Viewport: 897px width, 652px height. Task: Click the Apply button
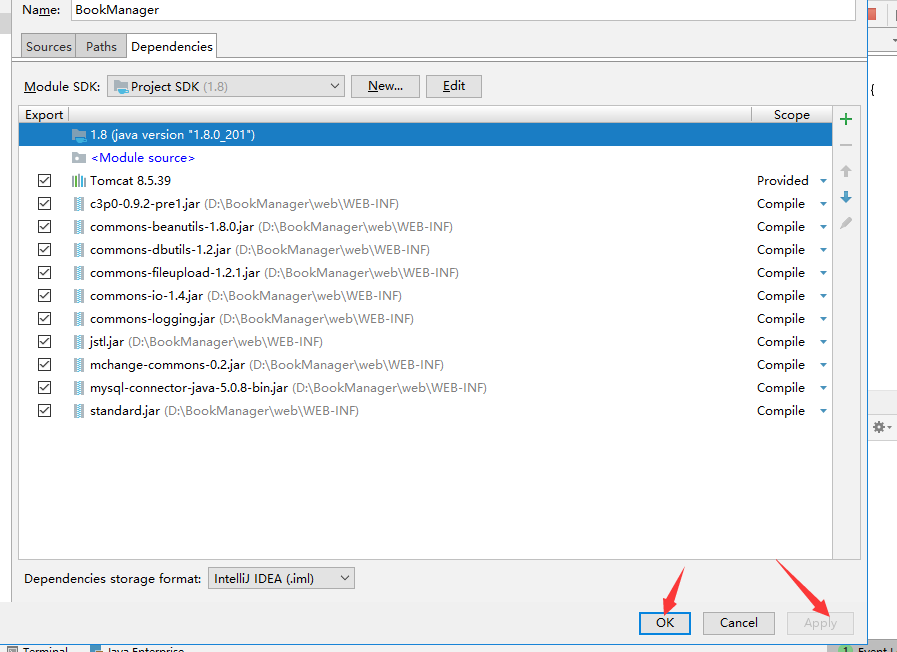(820, 623)
